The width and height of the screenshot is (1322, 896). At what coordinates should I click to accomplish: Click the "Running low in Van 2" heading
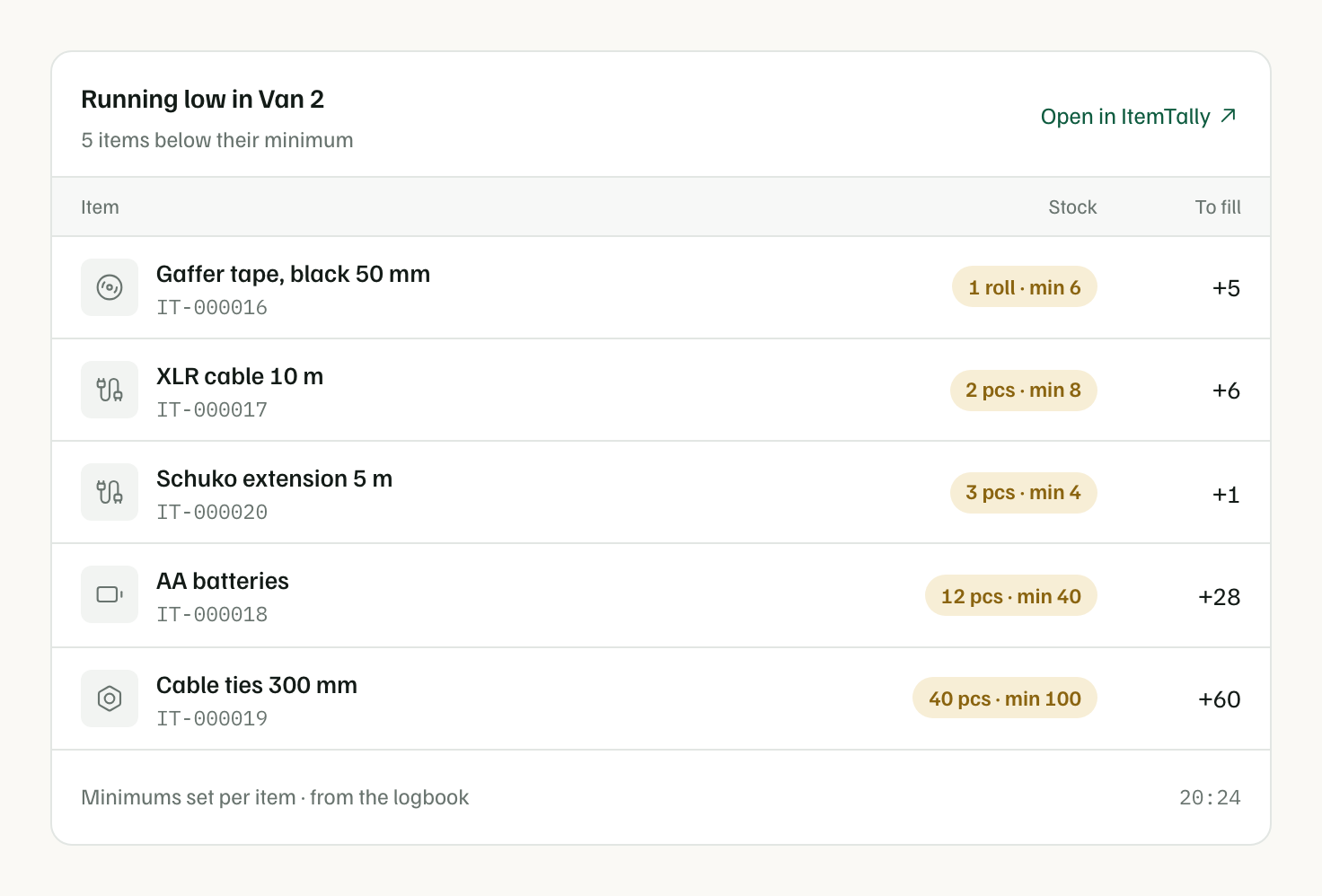(x=202, y=99)
